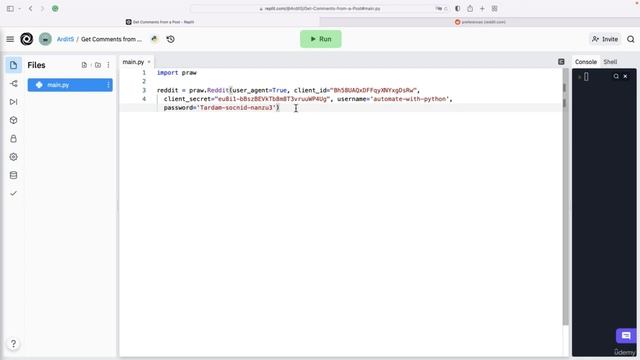Invite collaborators with the Invite button
Viewport: 640px width, 360px height.
click(605, 39)
